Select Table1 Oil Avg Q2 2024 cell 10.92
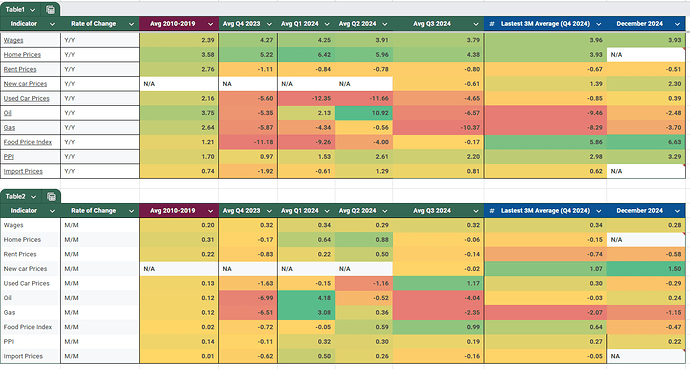The height and width of the screenshot is (369, 690). [x=363, y=113]
